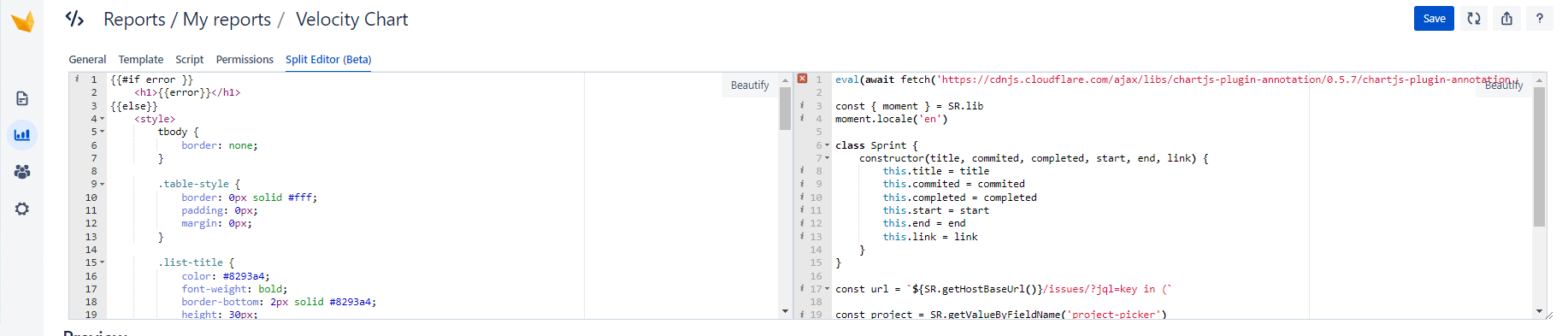Click the code brackets icon beside Reports
The image size is (1568, 336).
75,19
